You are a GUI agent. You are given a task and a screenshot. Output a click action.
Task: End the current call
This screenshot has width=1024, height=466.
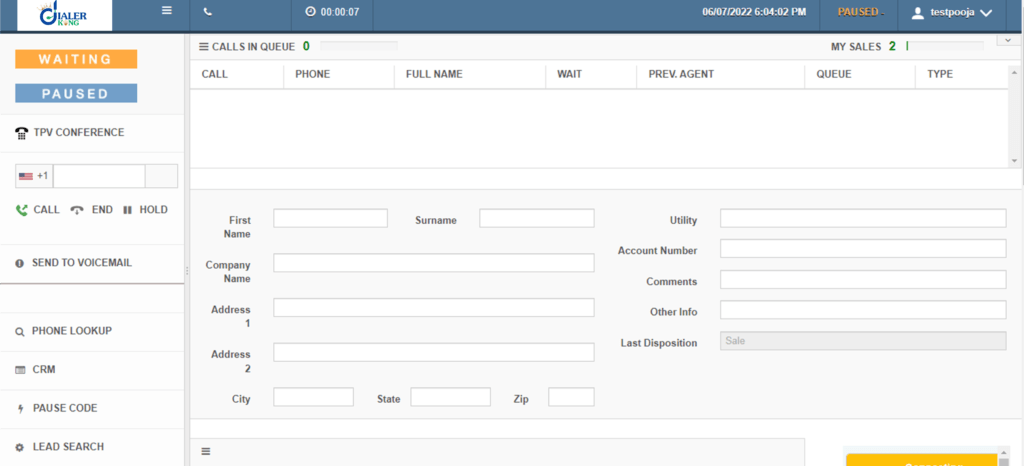pyautogui.click(x=92, y=210)
